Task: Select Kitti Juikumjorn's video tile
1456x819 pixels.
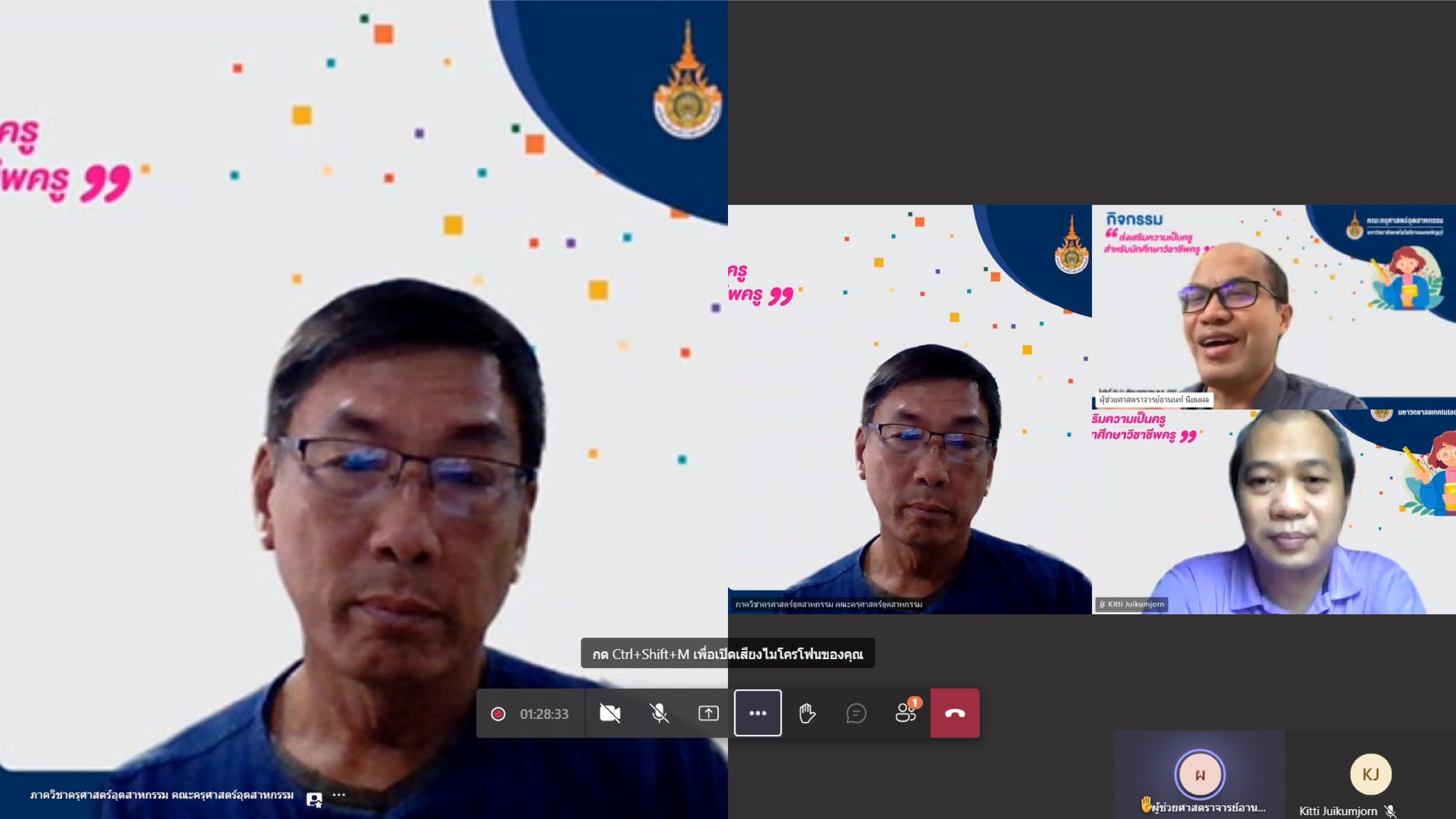Action: (x=1274, y=512)
